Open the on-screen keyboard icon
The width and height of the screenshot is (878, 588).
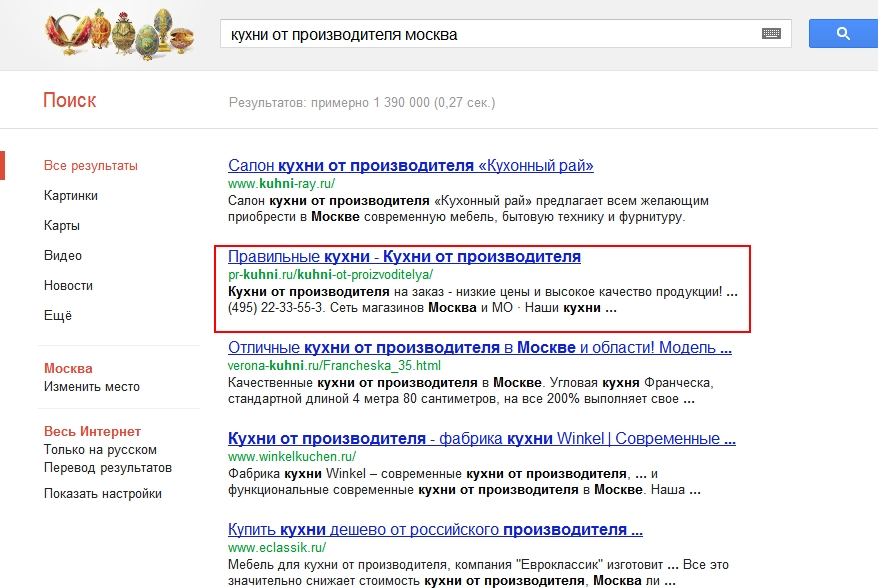771,34
